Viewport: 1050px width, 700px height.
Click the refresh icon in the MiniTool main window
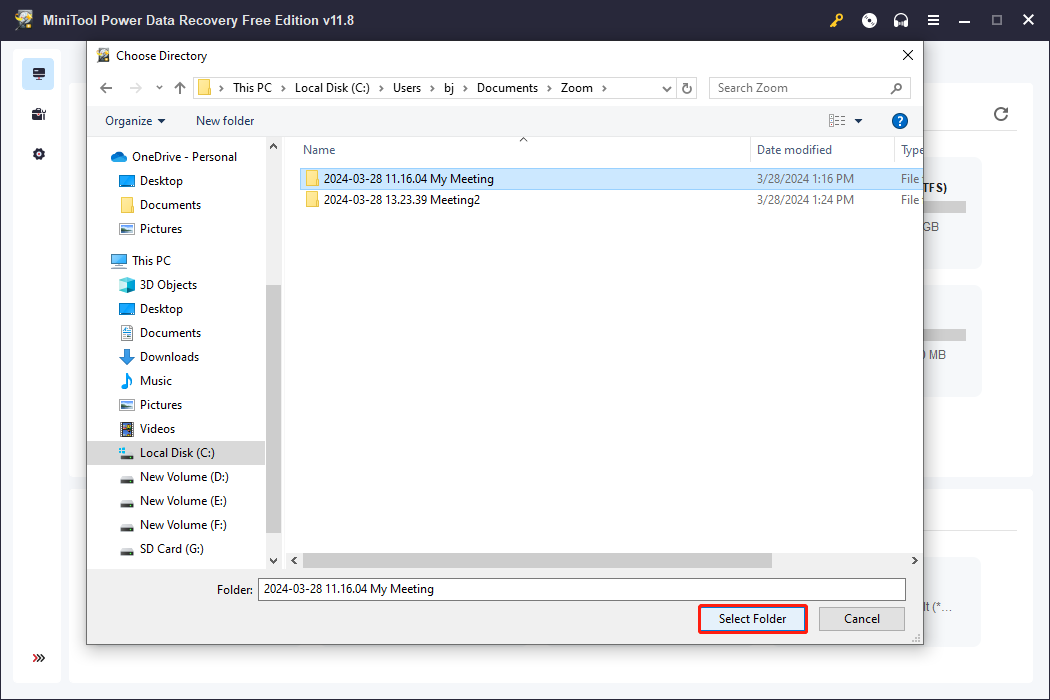point(1001,114)
